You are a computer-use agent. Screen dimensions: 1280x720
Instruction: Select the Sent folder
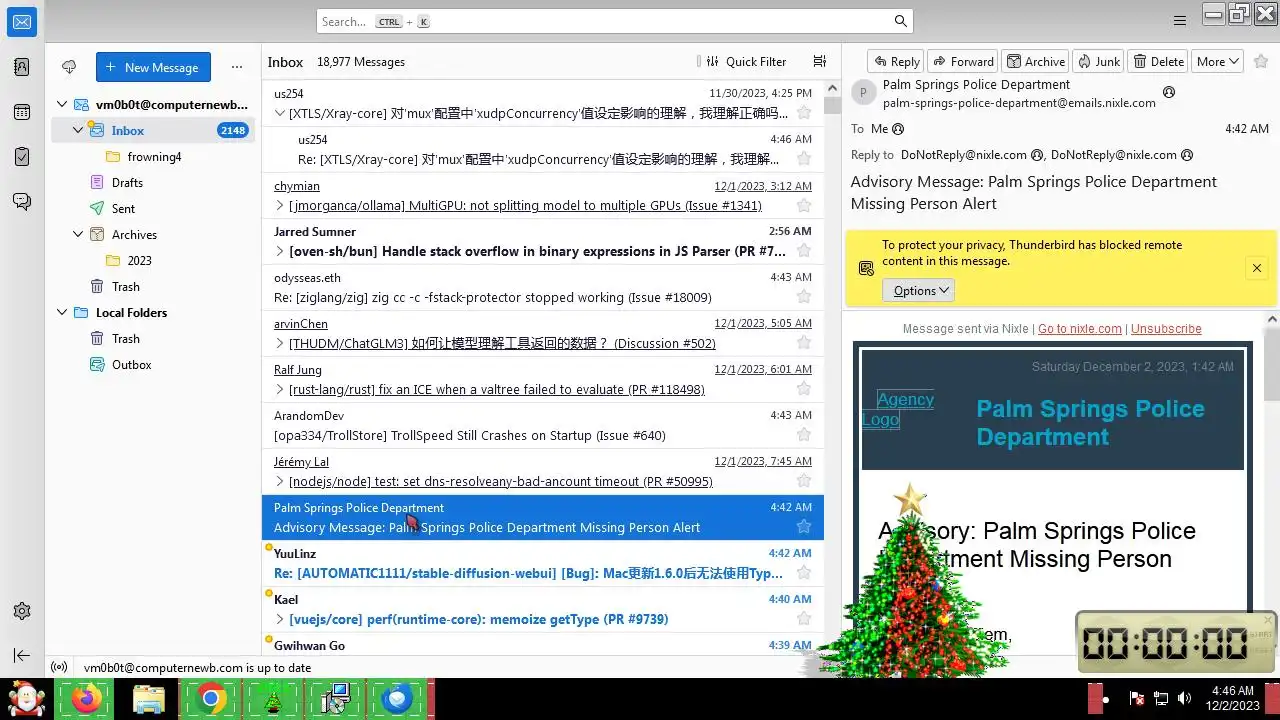124,208
